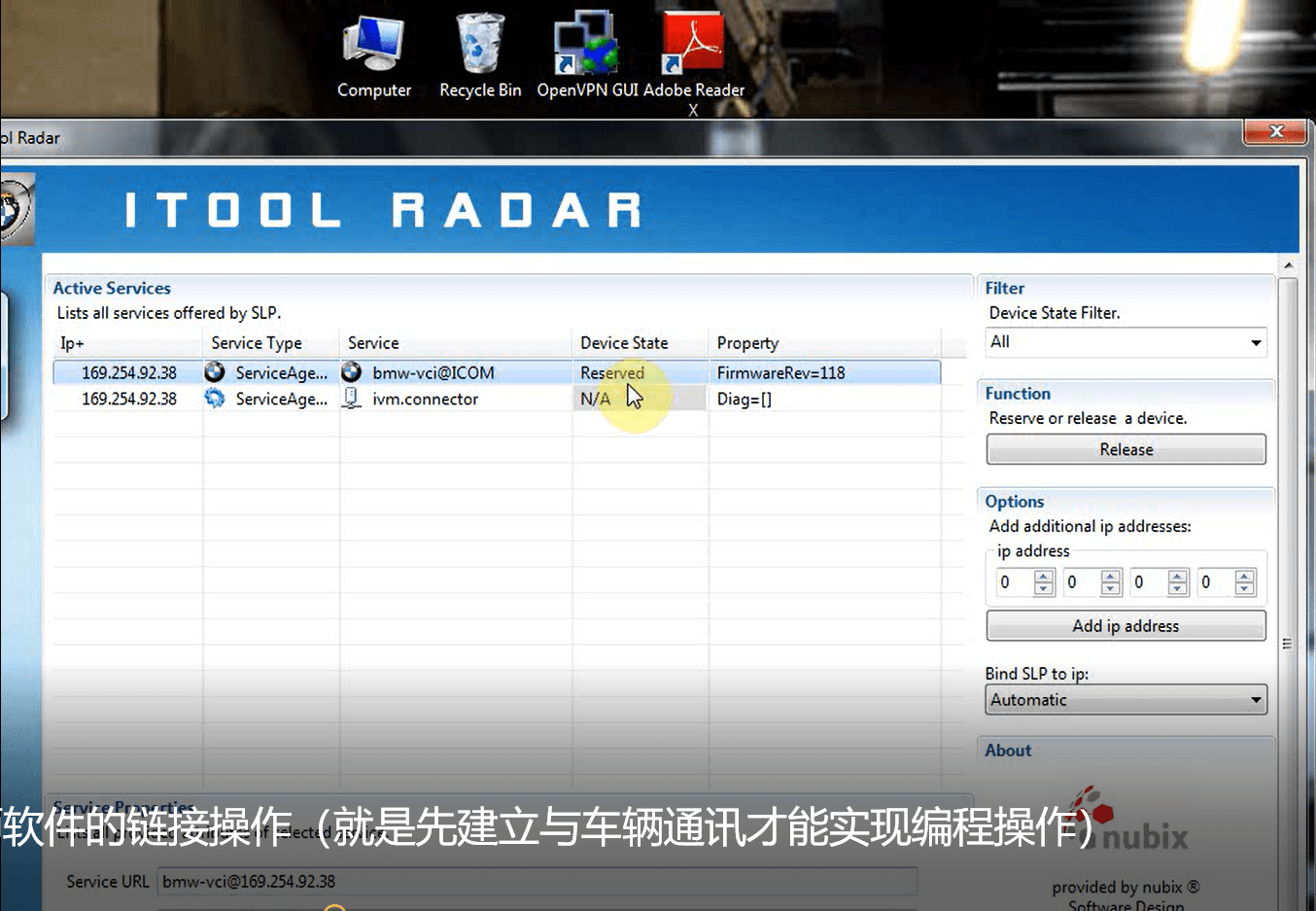Viewport: 1316px width, 911px height.
Task: Click the right panel scroll up arrow
Action: point(1288,266)
